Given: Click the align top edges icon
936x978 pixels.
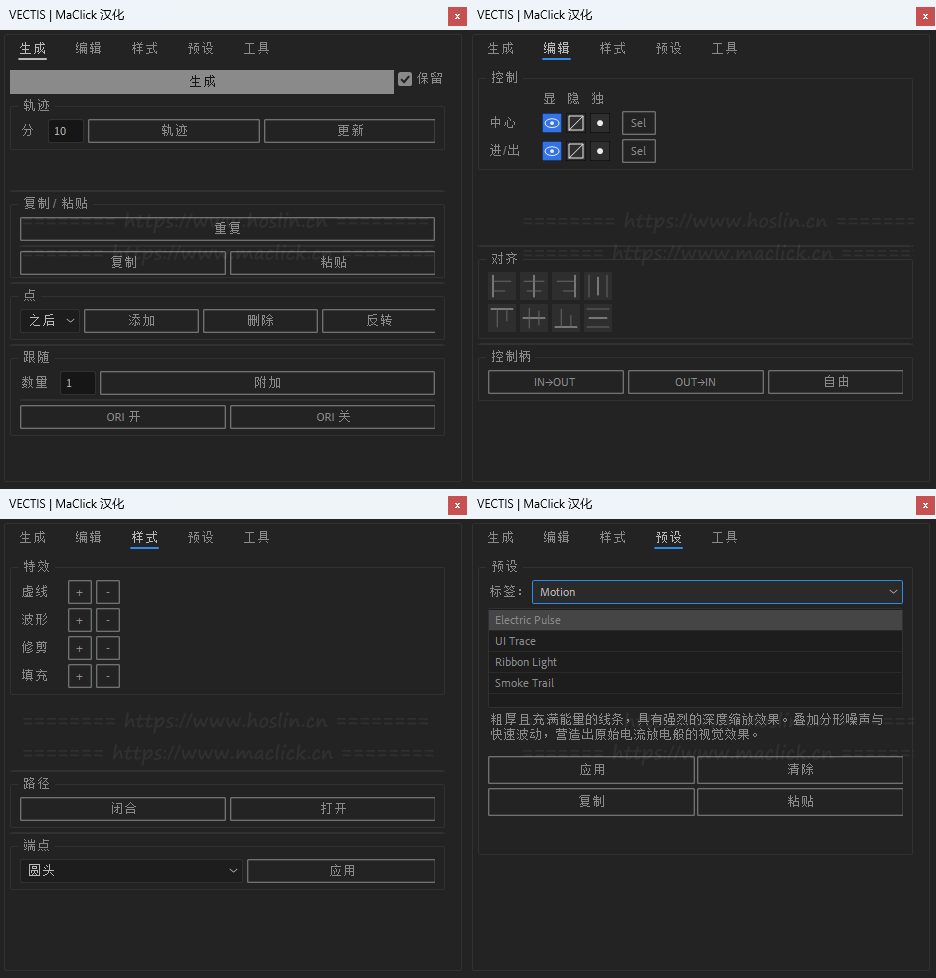Looking at the screenshot, I should 502,319.
